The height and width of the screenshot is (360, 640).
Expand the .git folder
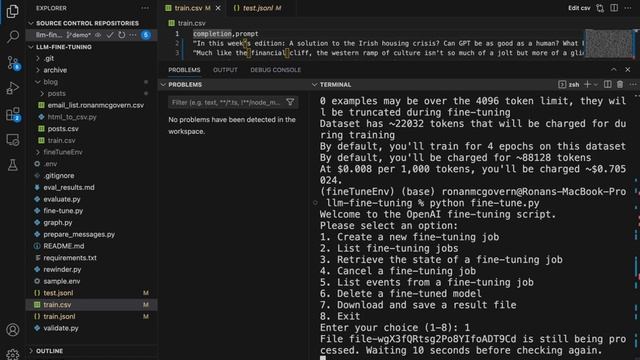pos(38,58)
